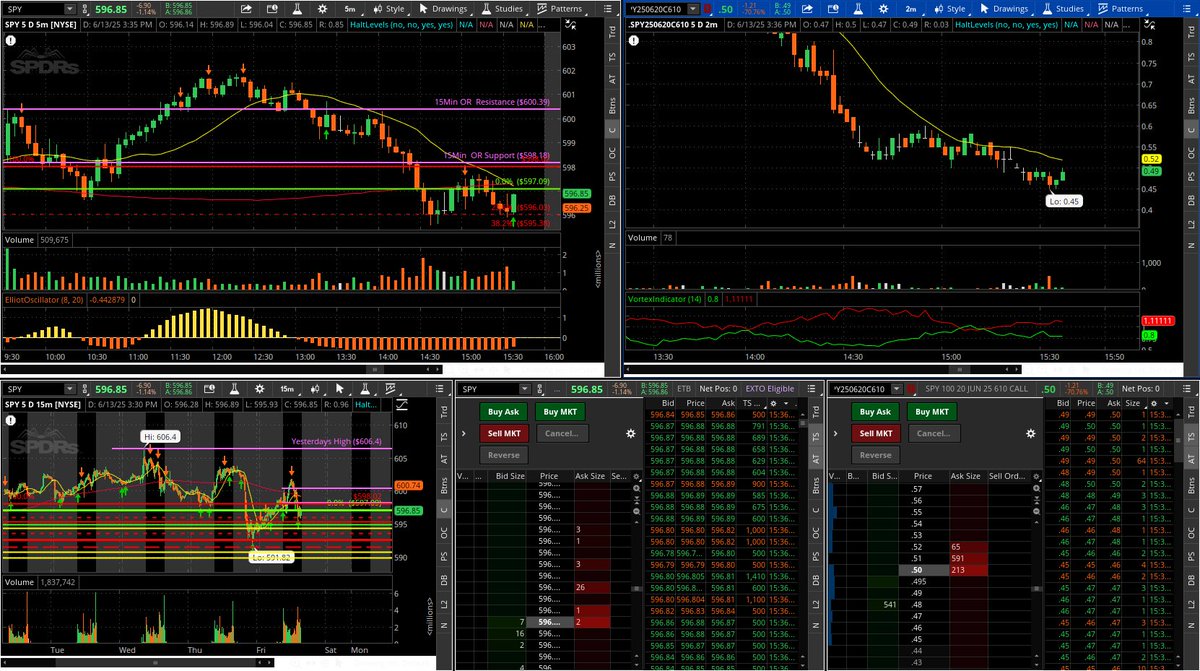Open the Patterns menu on the option 2m chart

click(1120, 9)
